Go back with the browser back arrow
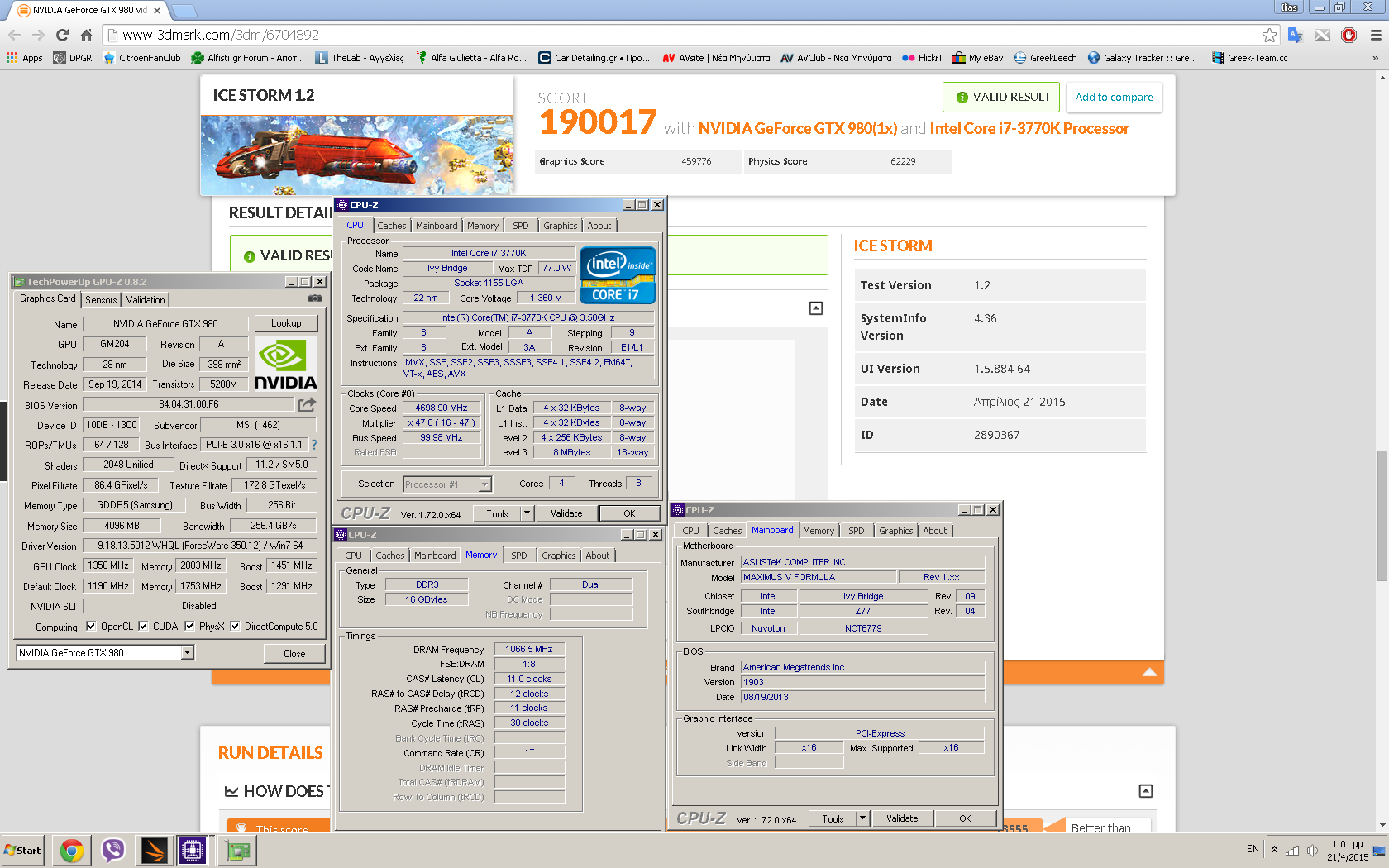The width and height of the screenshot is (1389, 868). click(x=14, y=35)
